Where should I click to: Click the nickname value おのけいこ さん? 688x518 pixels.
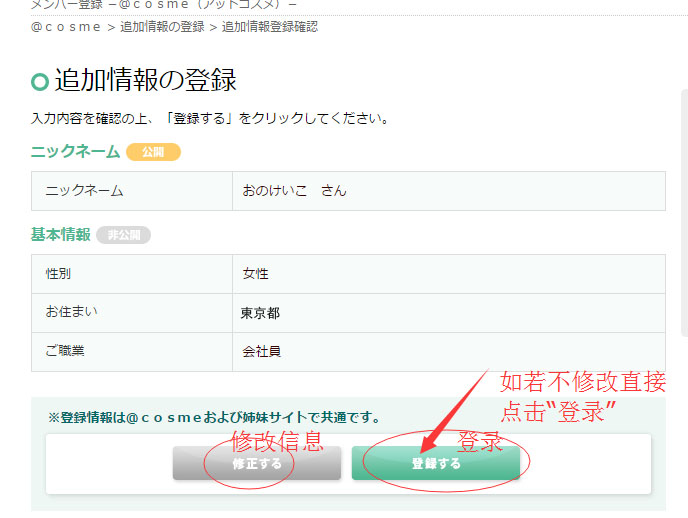[294, 191]
